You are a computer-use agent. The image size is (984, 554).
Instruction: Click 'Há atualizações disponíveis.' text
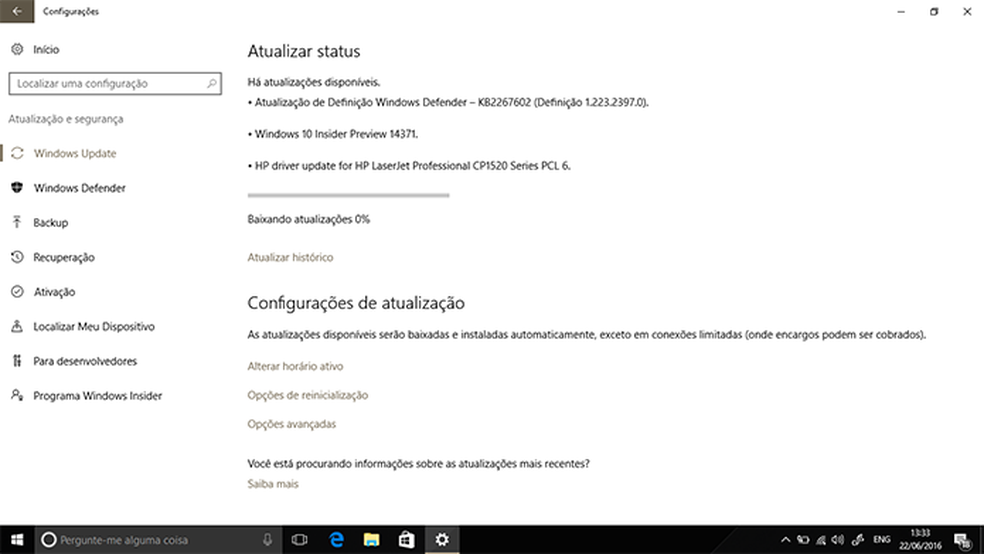[x=314, y=82]
